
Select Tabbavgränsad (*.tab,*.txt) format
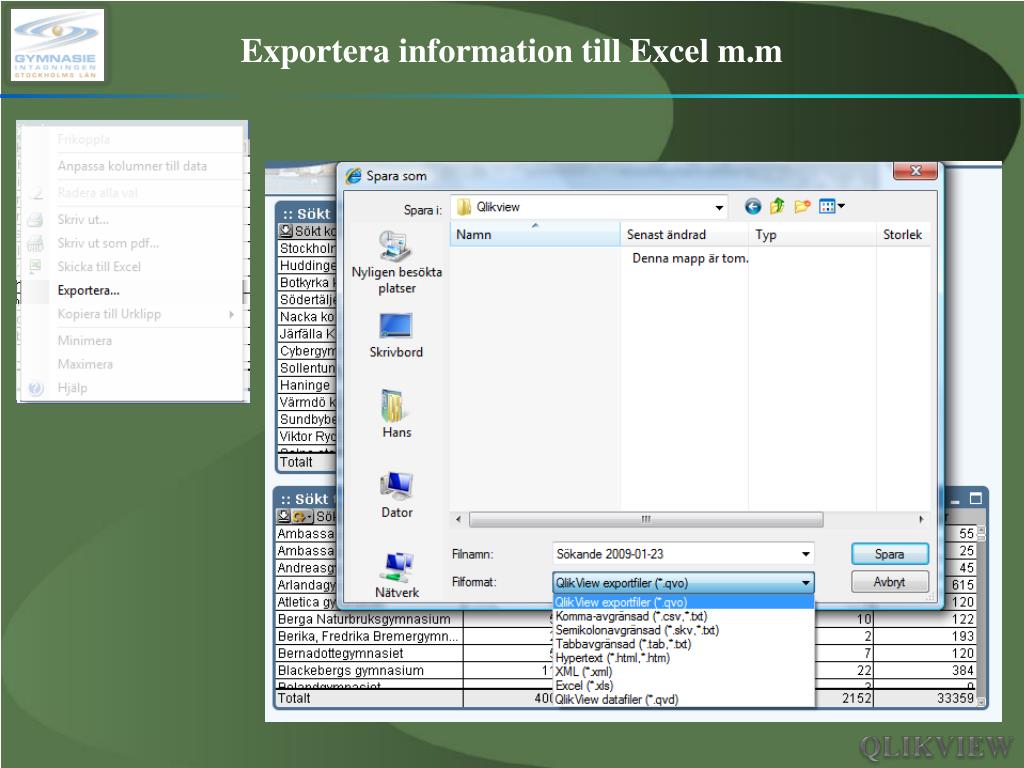point(683,644)
